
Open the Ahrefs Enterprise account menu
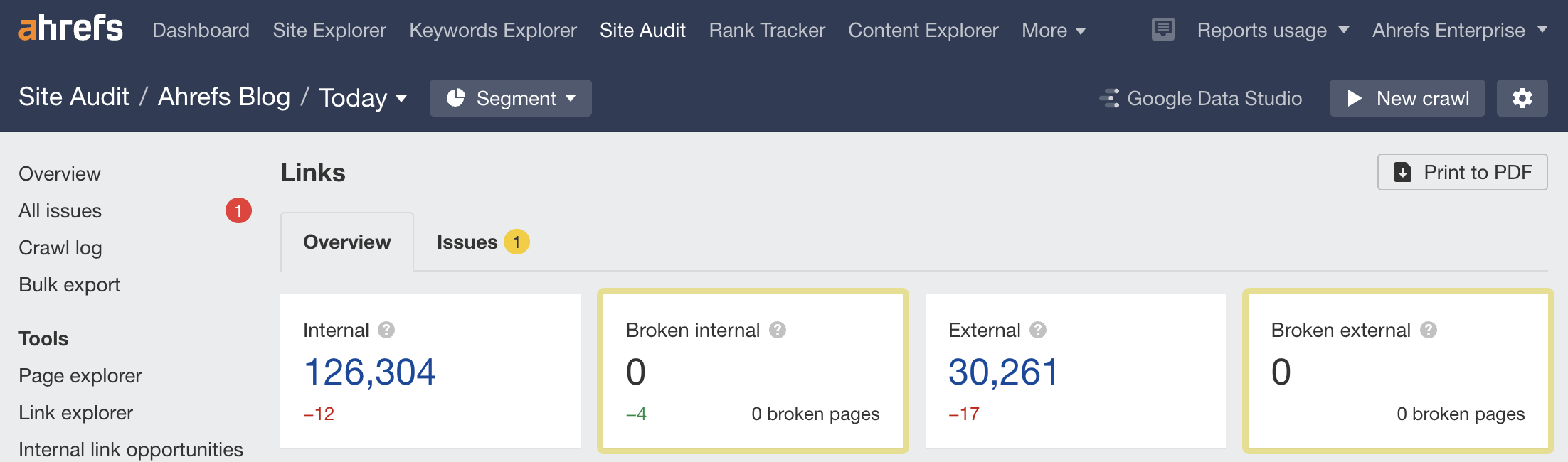pyautogui.click(x=1459, y=31)
